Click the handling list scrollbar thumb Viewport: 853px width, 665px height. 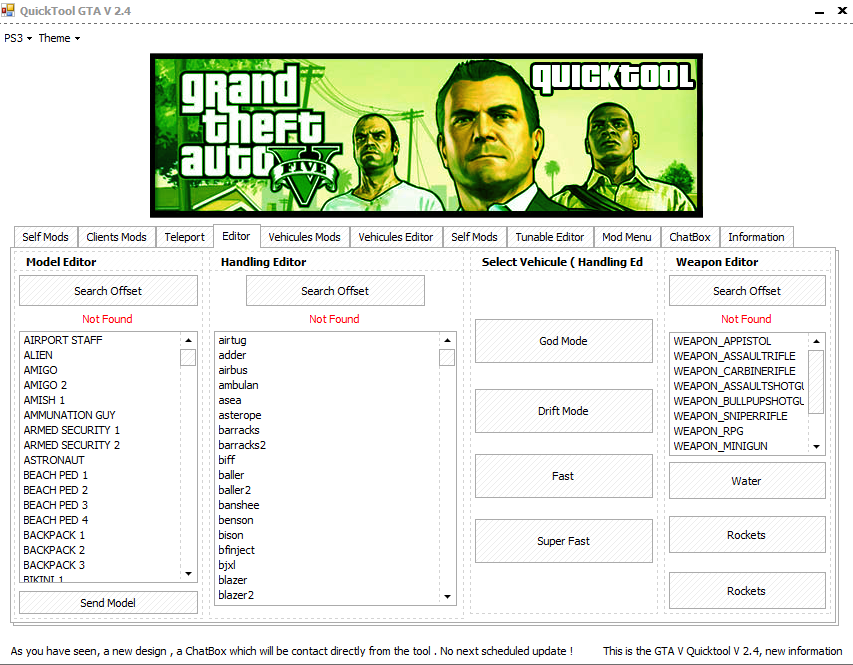tap(447, 358)
